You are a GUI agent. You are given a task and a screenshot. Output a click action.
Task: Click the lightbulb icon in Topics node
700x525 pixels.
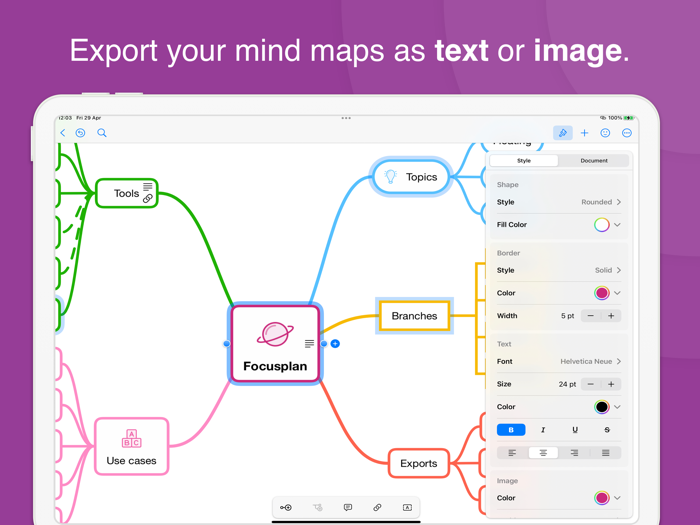(391, 177)
